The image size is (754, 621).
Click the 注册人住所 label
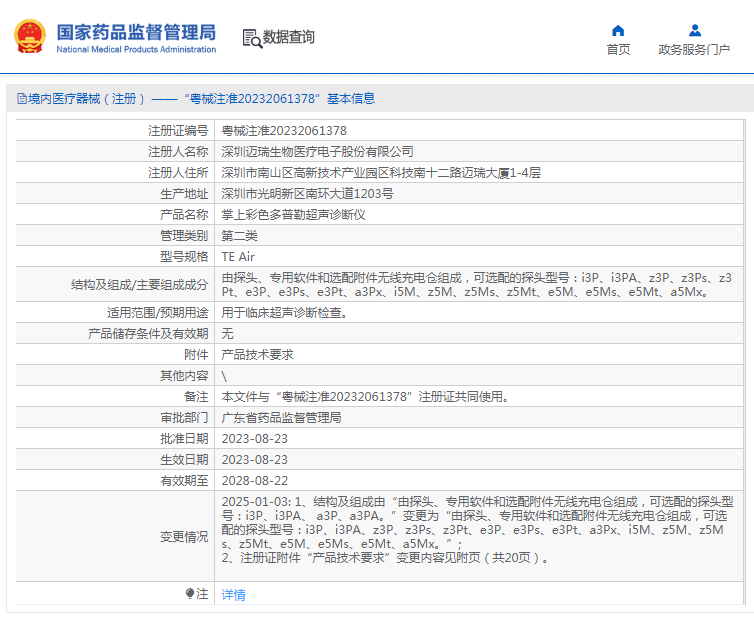(178, 173)
